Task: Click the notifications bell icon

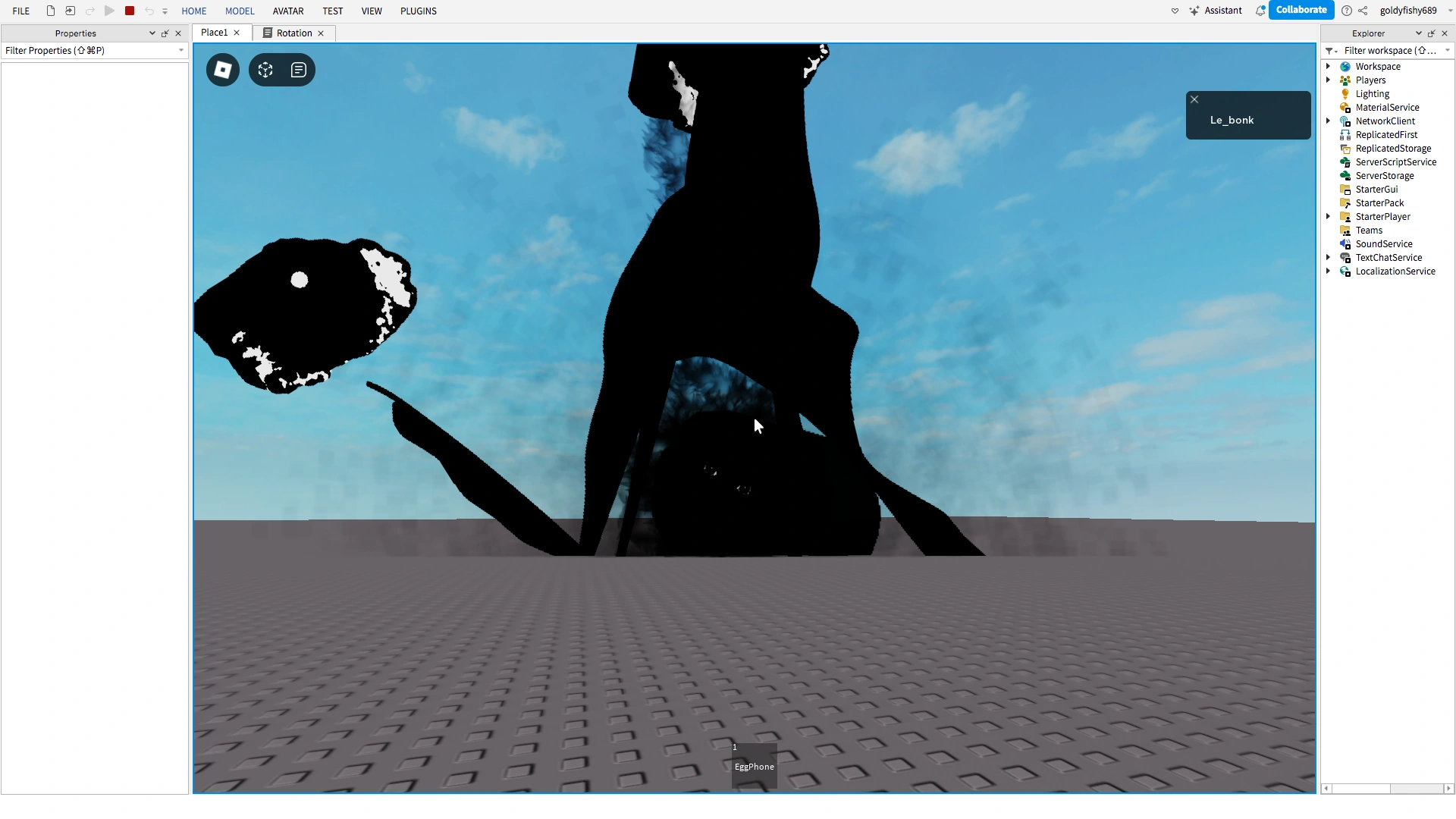Action: (1260, 11)
